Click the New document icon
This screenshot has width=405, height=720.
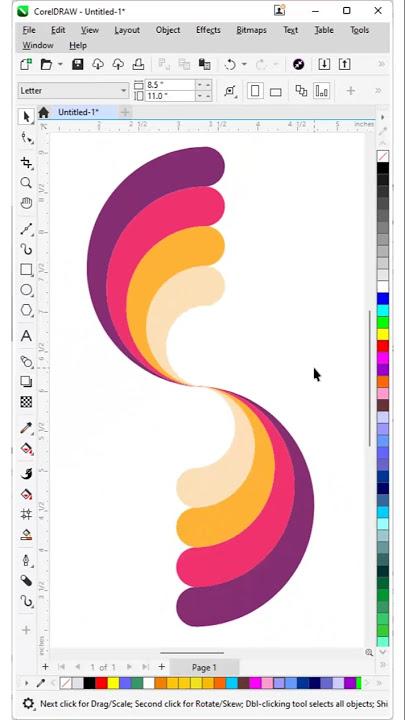[x=26, y=64]
